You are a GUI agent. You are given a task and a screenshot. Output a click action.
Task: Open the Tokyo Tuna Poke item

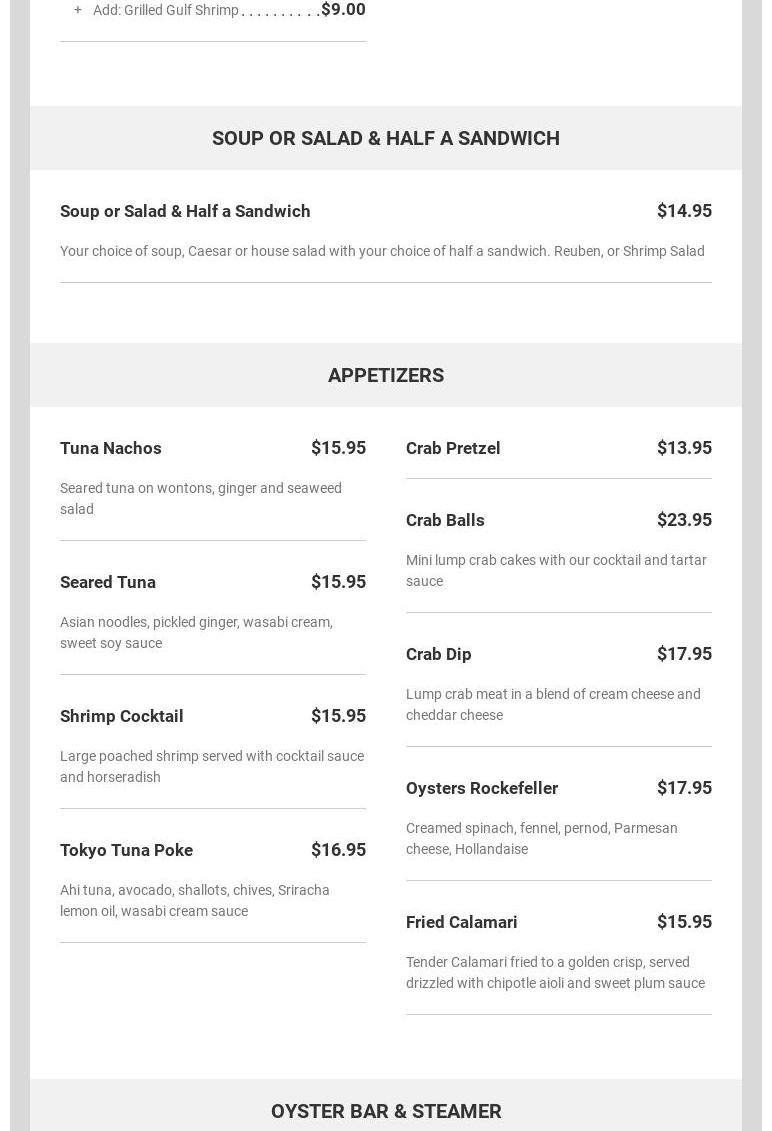point(126,850)
